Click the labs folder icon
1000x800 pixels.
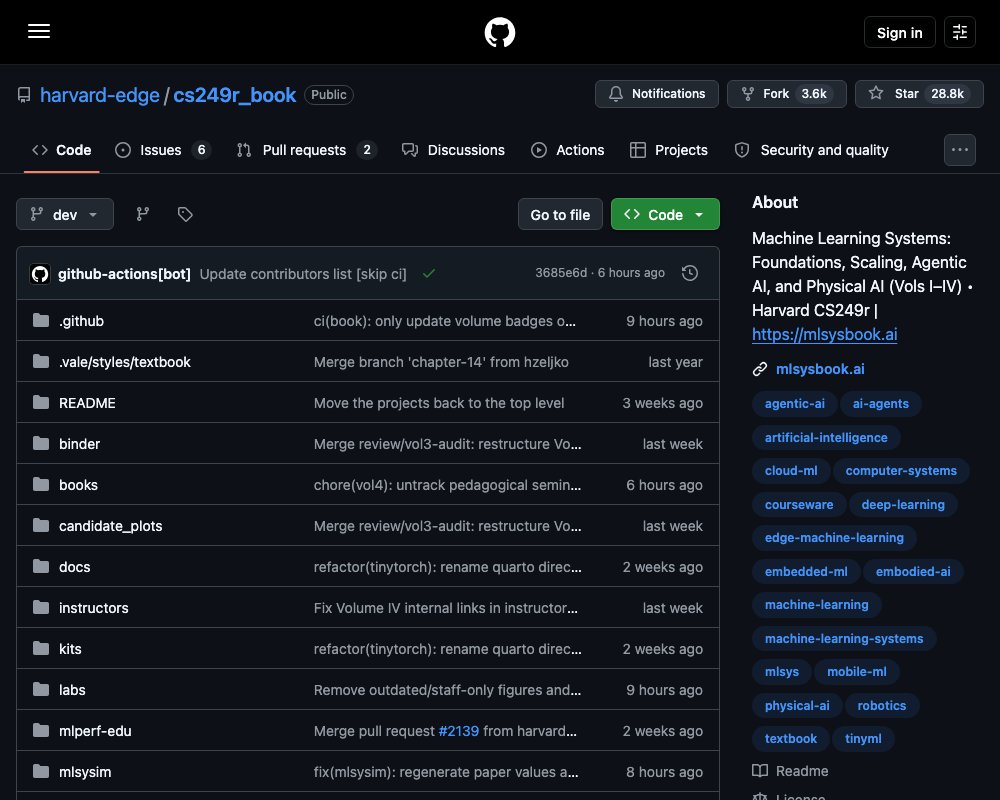point(41,689)
